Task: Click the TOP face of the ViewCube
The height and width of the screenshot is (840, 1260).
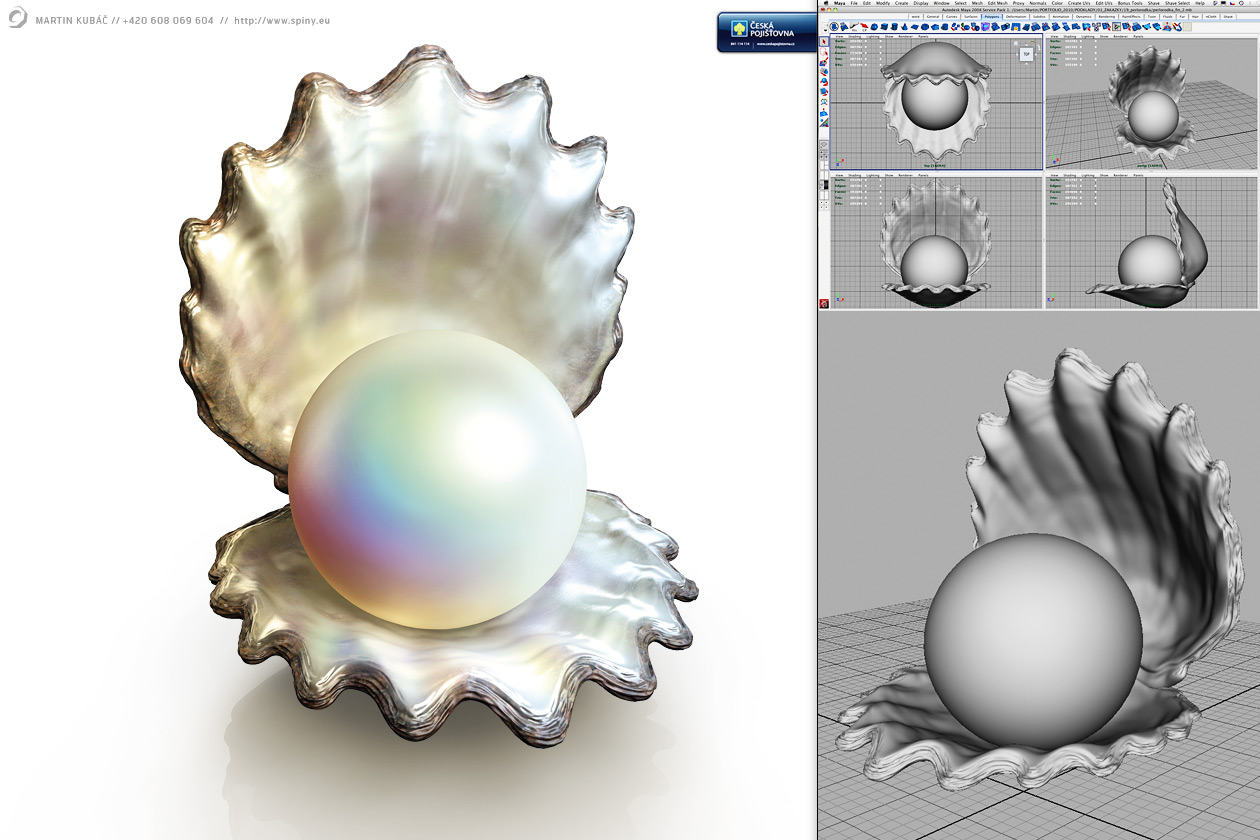Action: (1025, 54)
